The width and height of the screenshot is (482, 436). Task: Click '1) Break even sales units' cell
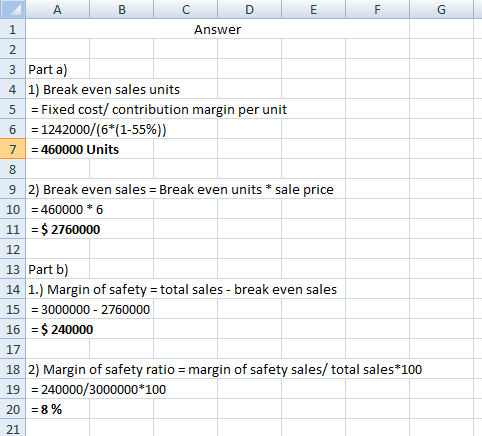[104, 89]
